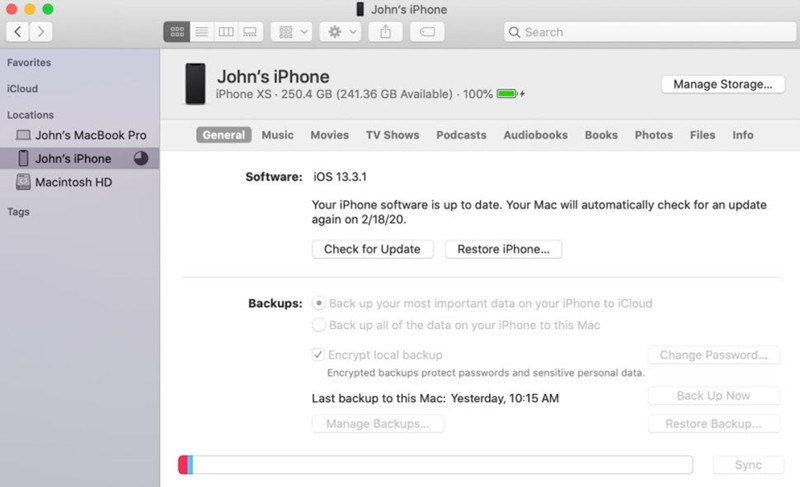800x487 pixels.
Task: Open the Books tab
Action: coord(601,135)
